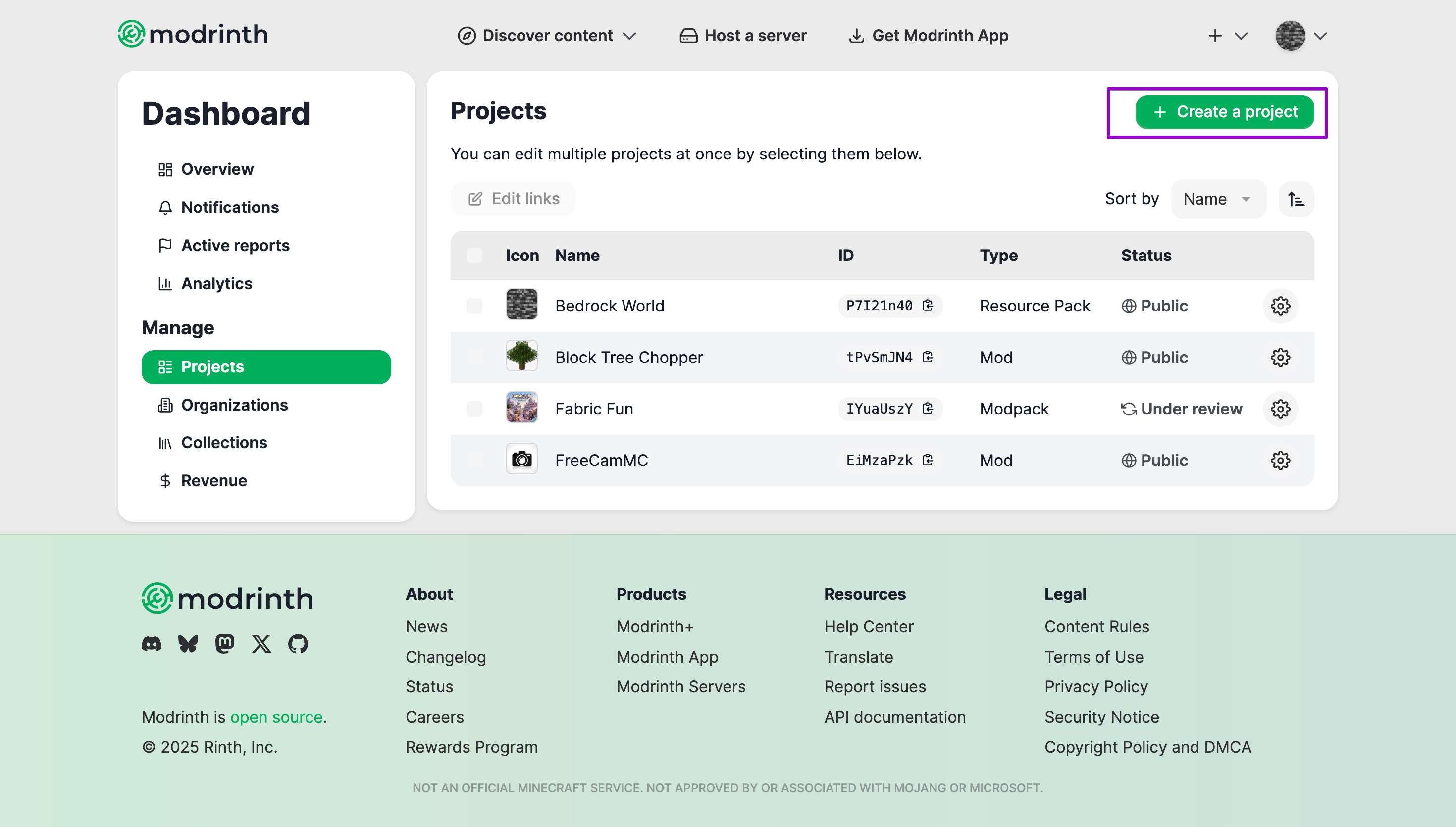Open the Bluesky butterfly icon in footer
The width and height of the screenshot is (1456, 827).
click(188, 644)
